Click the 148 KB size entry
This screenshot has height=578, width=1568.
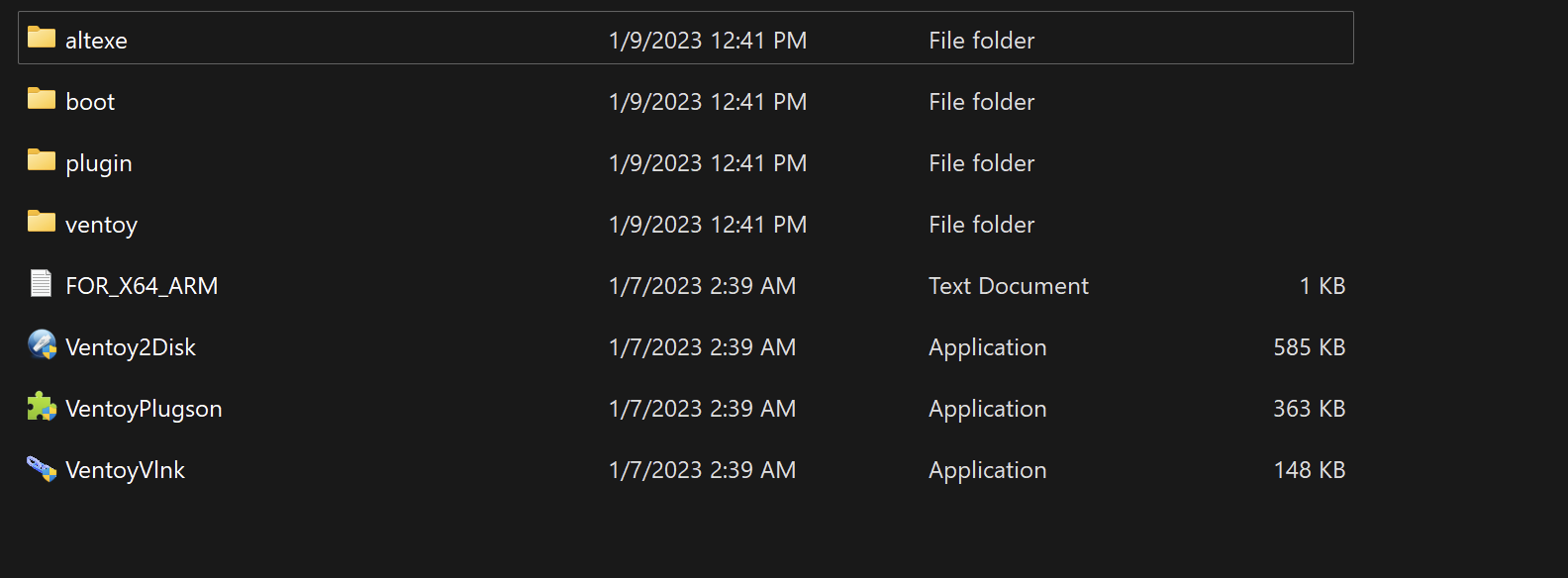pos(1309,470)
